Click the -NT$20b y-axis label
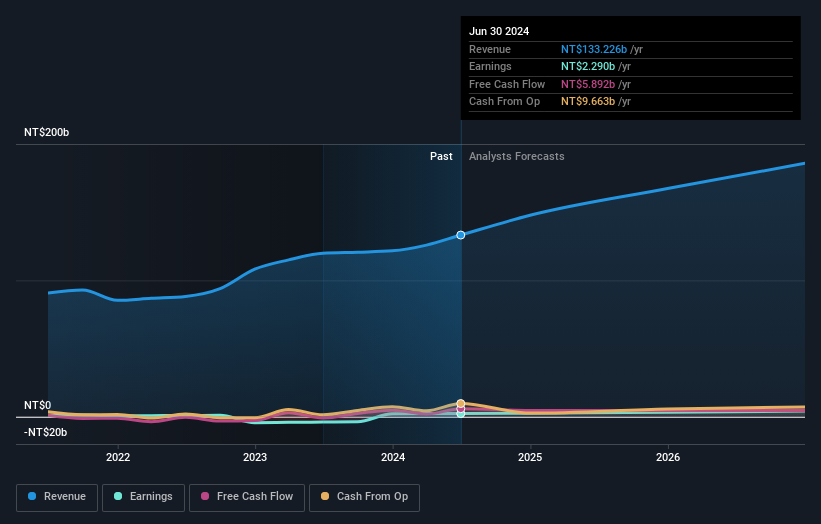The height and width of the screenshot is (524, 821). click(x=46, y=432)
